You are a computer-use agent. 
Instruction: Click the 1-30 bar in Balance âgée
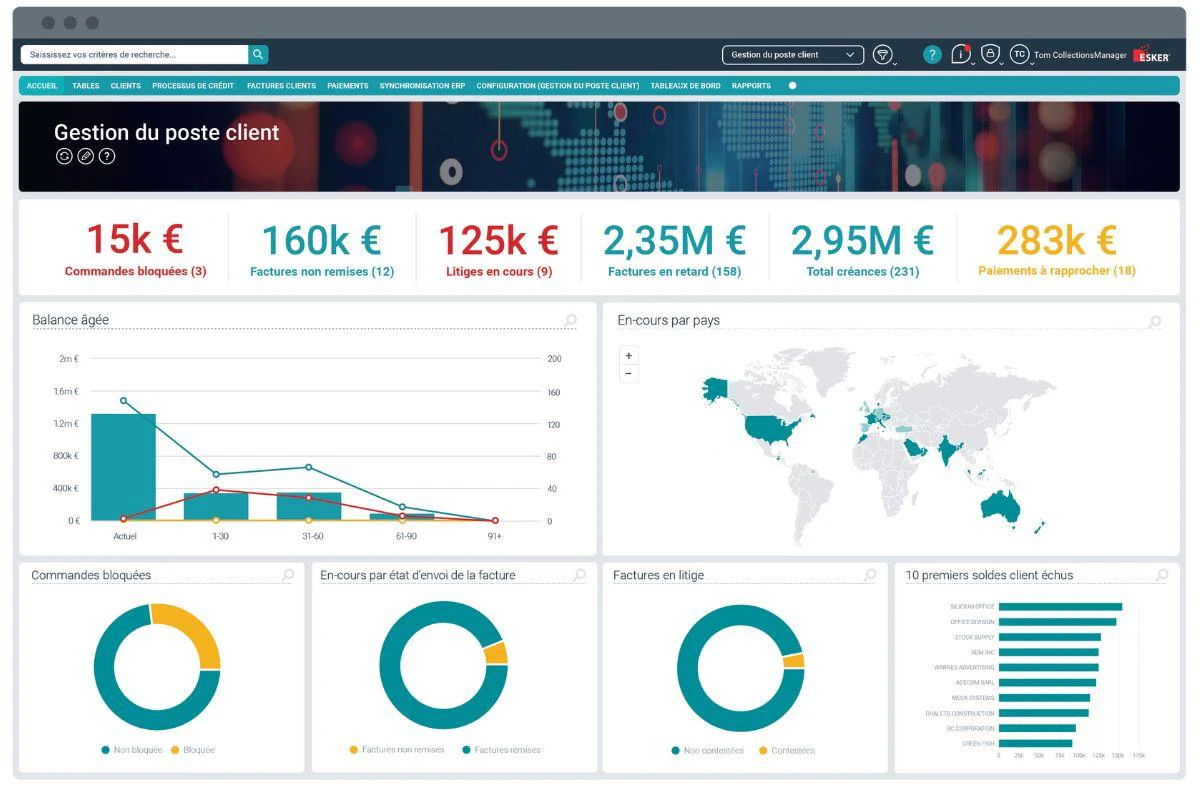[216, 506]
